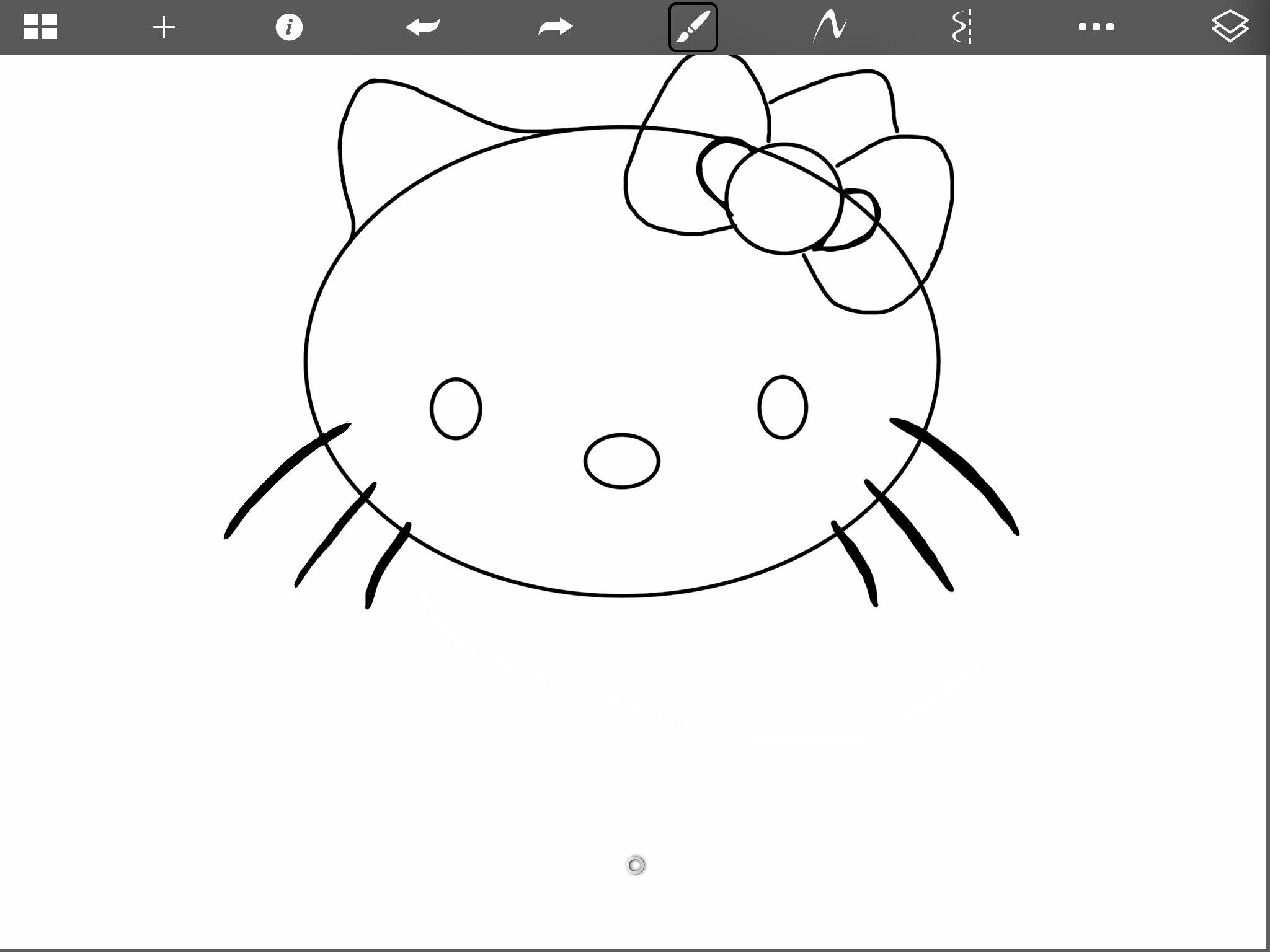
Task: Tap the center circle of the bow
Action: click(x=783, y=198)
